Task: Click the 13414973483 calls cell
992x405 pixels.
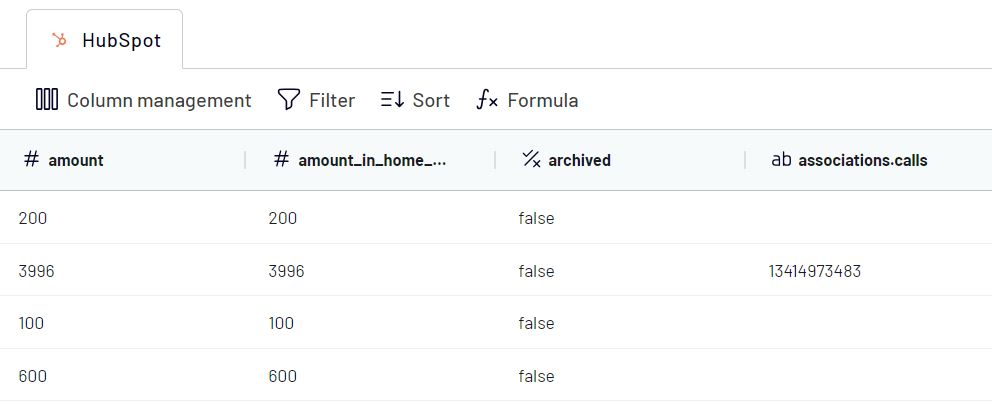Action: click(x=815, y=271)
